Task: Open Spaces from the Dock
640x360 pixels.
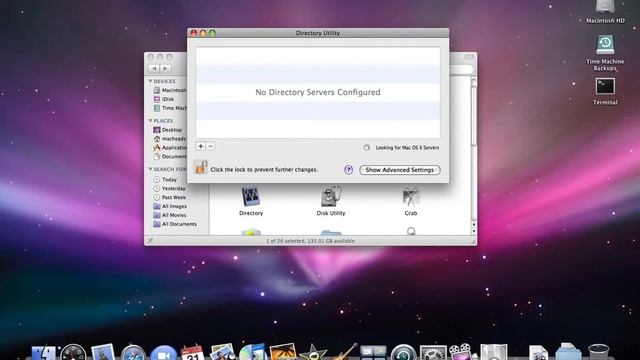Action: [x=373, y=353]
